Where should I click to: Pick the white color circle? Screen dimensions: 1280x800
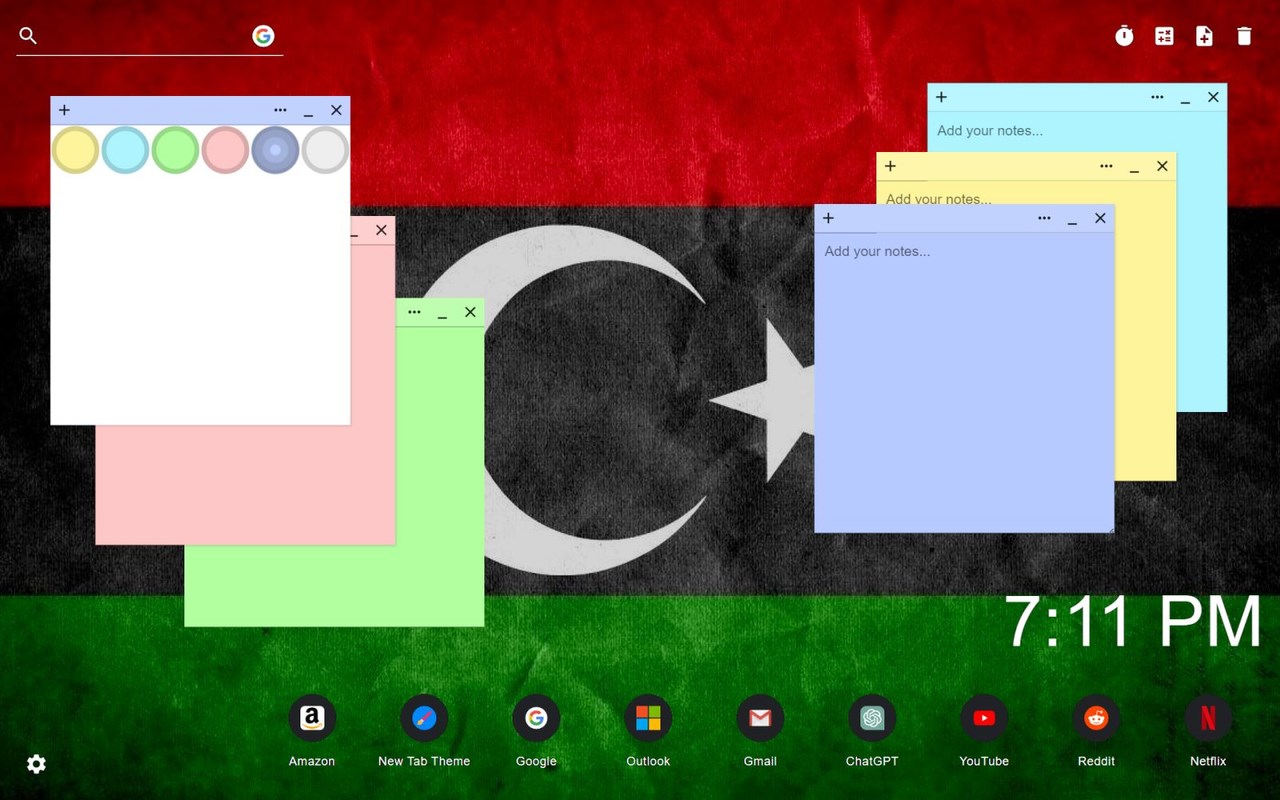pos(325,150)
